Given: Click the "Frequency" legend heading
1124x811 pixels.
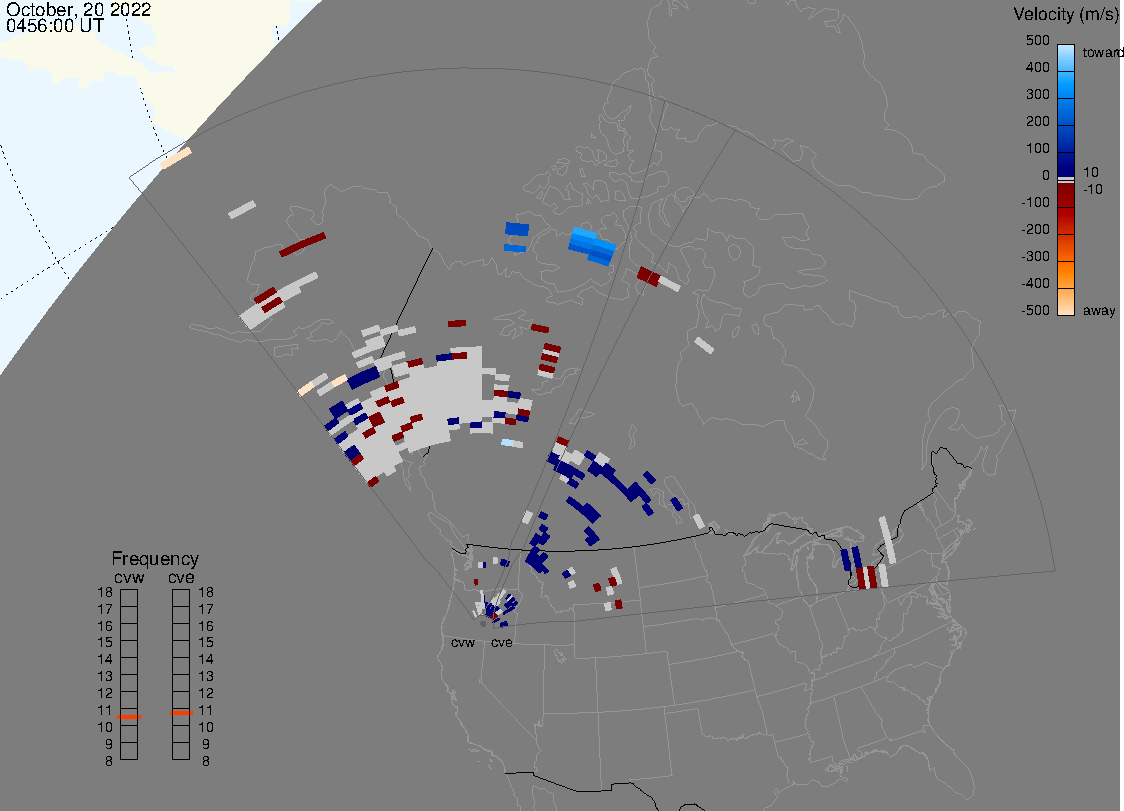Looking at the screenshot, I should [155, 559].
